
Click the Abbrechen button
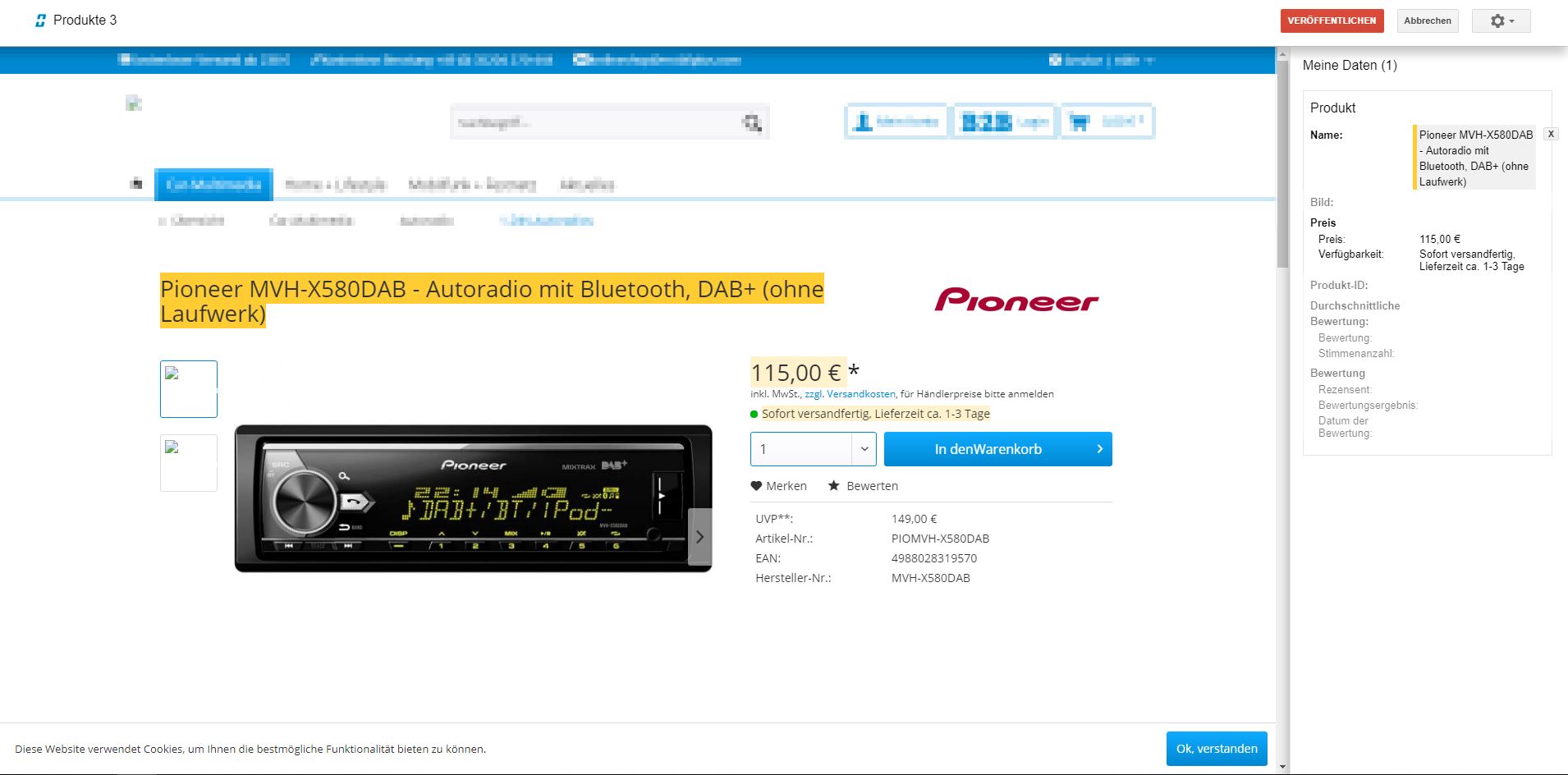[x=1428, y=21]
